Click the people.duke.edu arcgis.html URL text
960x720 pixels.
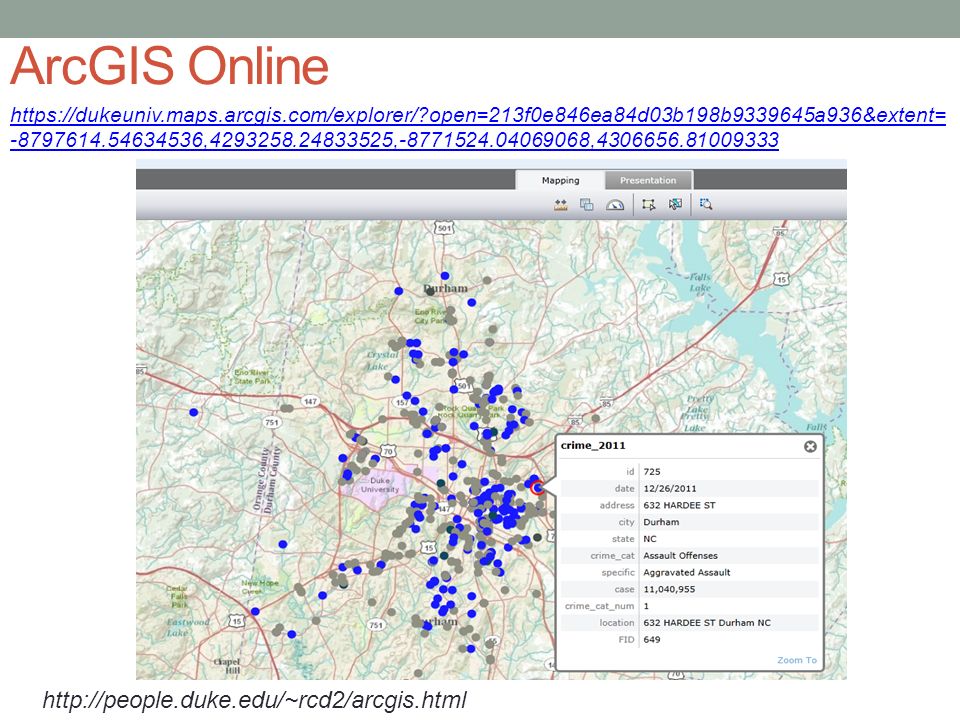click(255, 700)
